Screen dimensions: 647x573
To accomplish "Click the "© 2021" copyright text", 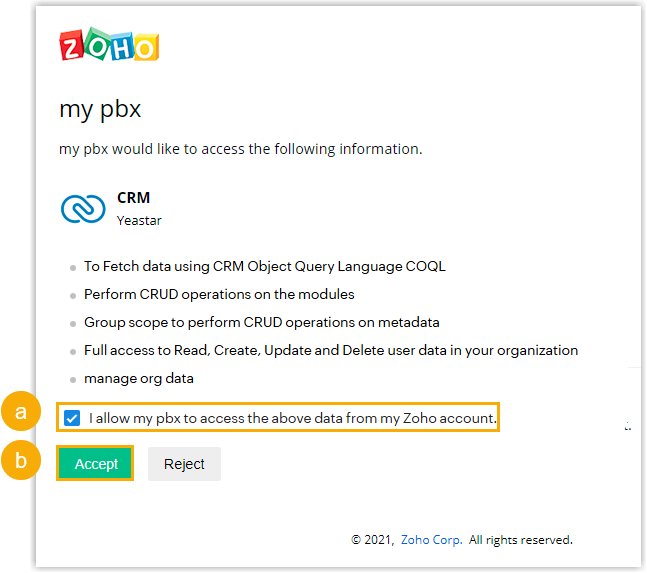I will (373, 540).
